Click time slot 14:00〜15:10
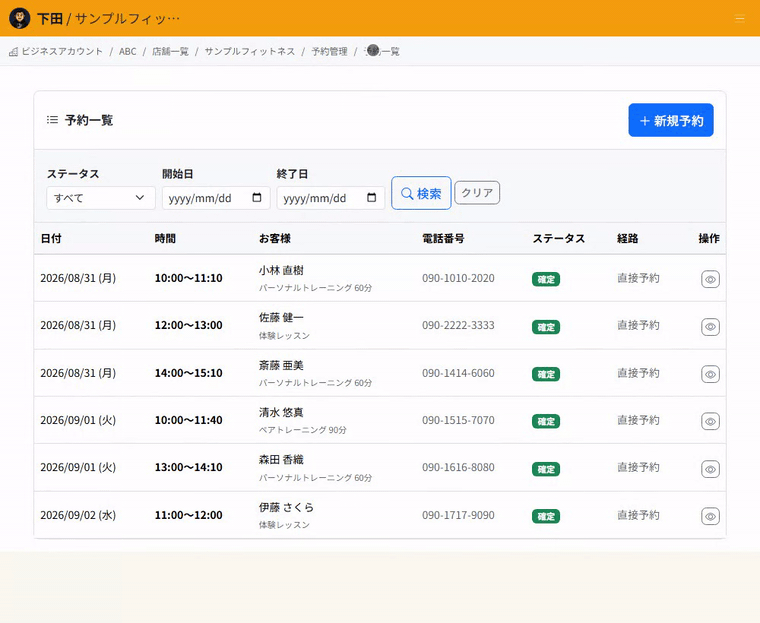The height and width of the screenshot is (623, 760). pos(189,373)
